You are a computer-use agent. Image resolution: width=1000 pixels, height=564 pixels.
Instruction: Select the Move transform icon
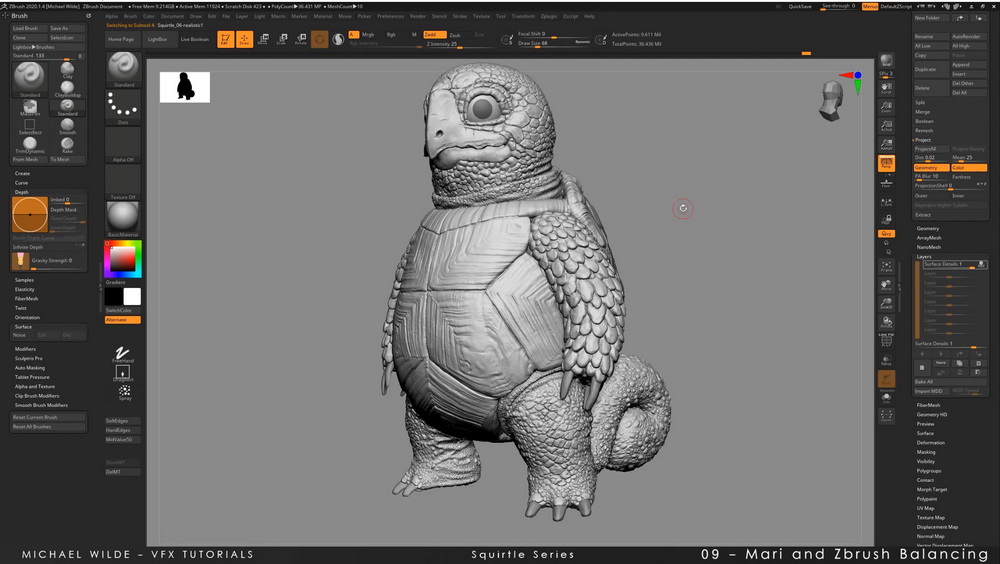point(263,39)
